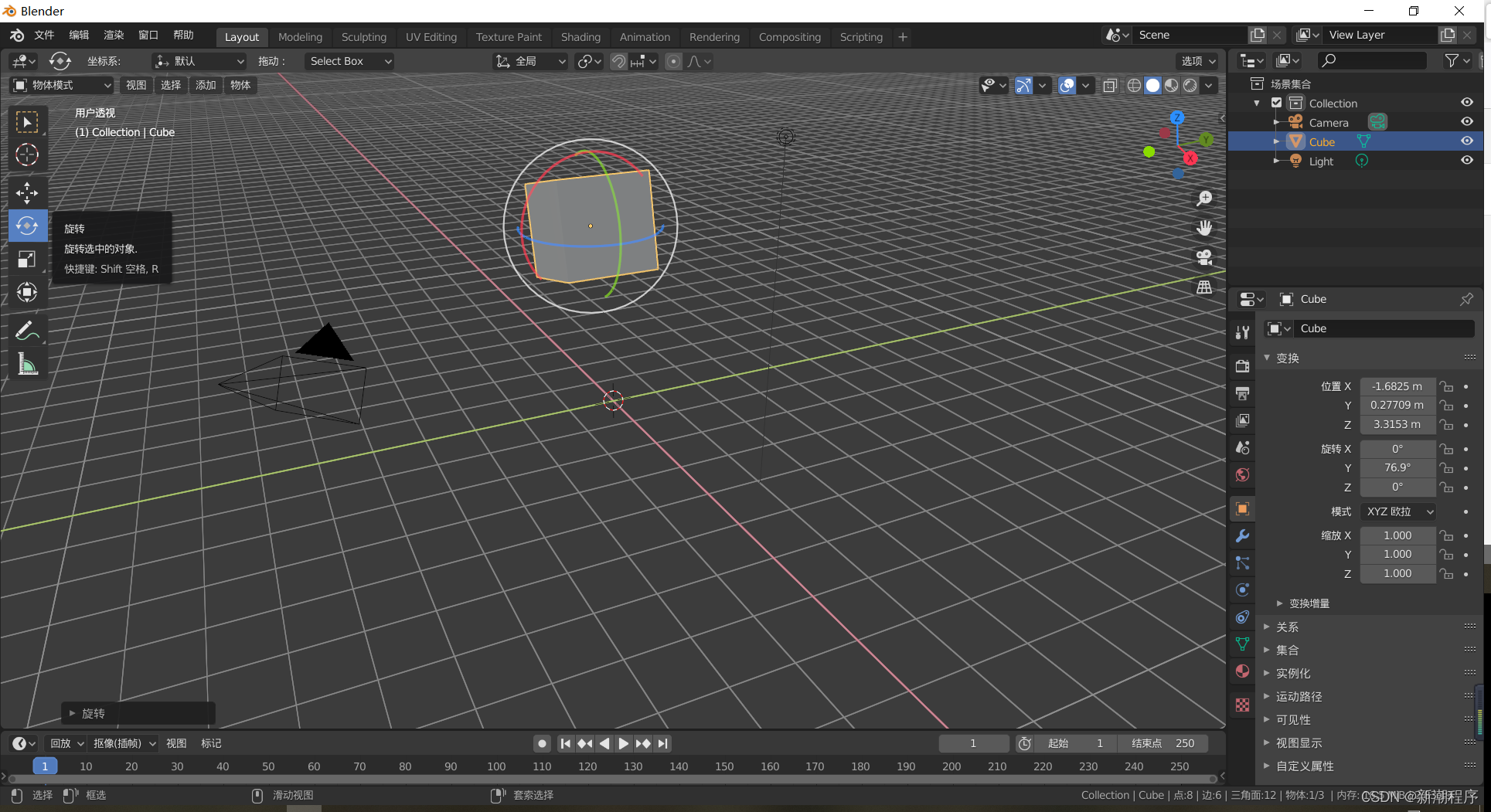Viewport: 1491px width, 812px height.
Task: Activate the Rotate tool
Action: click(x=27, y=226)
